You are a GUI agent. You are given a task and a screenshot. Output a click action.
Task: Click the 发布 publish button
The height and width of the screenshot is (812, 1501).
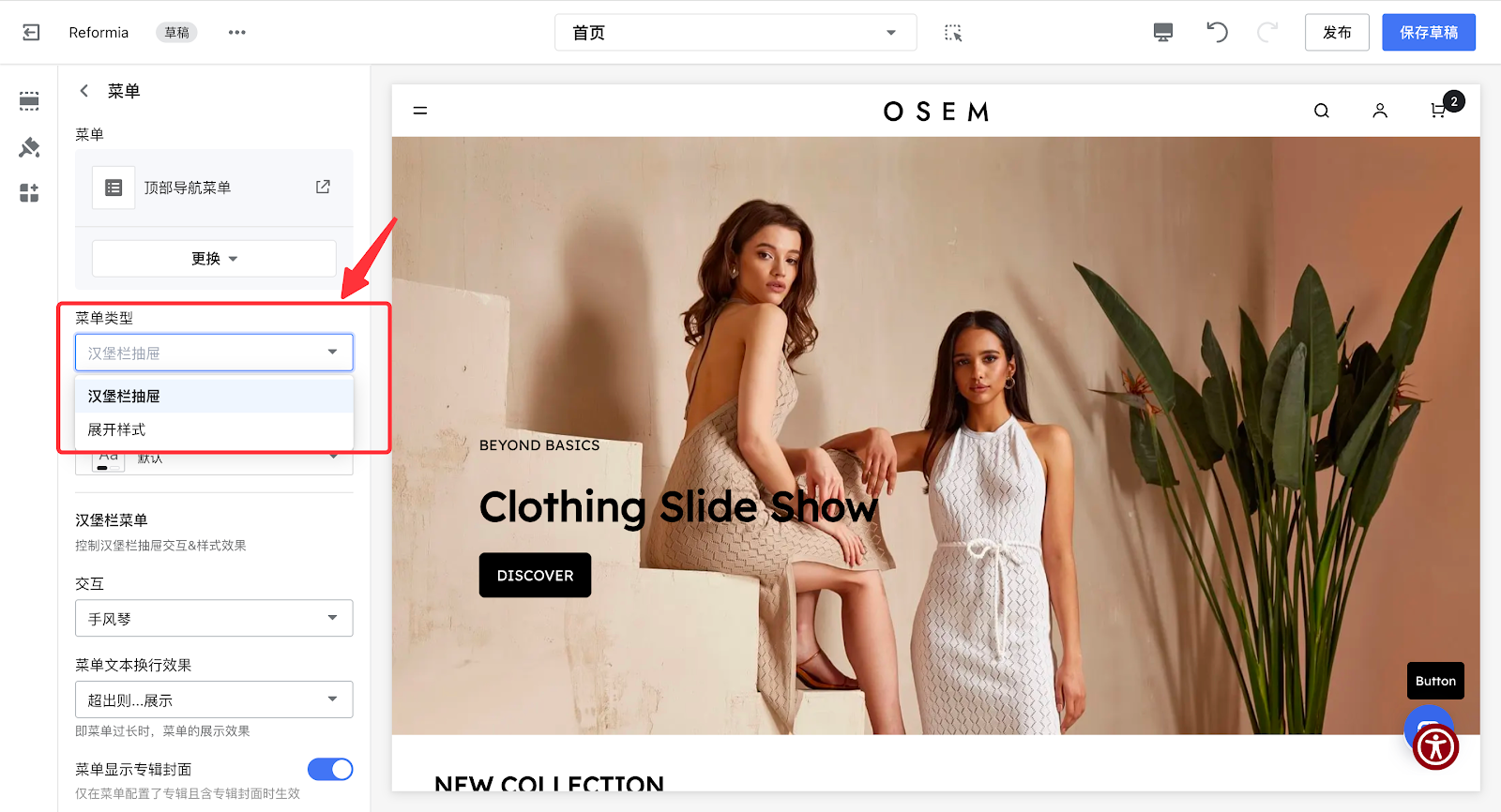[1337, 33]
